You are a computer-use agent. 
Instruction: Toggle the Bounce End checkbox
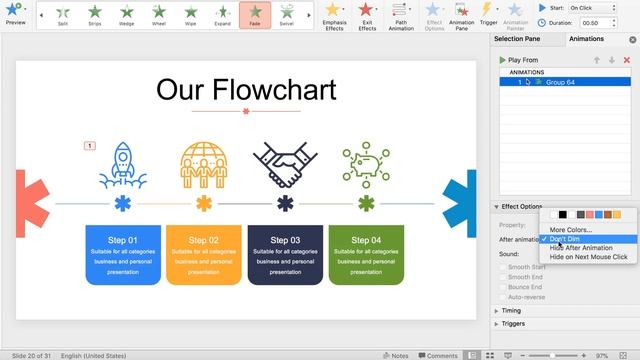pyautogui.click(x=502, y=287)
